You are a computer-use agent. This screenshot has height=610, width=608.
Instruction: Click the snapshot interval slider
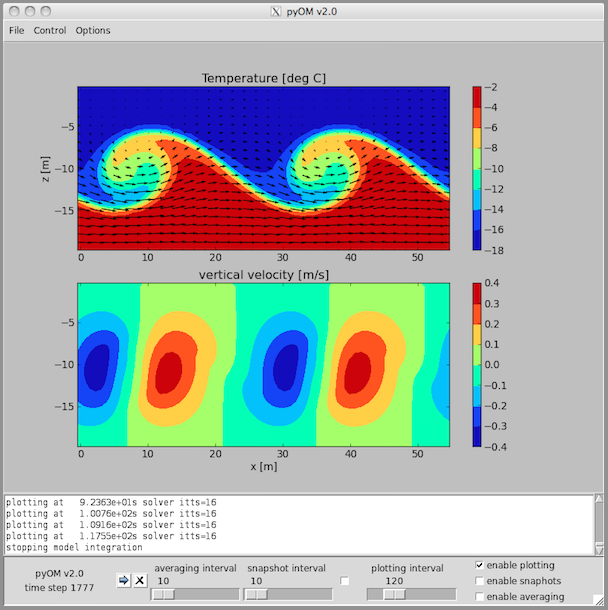[x=289, y=594]
